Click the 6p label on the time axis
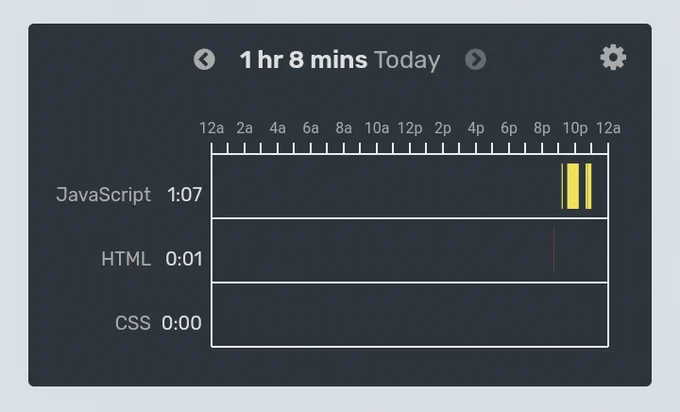Screen dimensions: 680x412 pyautogui.click(x=509, y=128)
